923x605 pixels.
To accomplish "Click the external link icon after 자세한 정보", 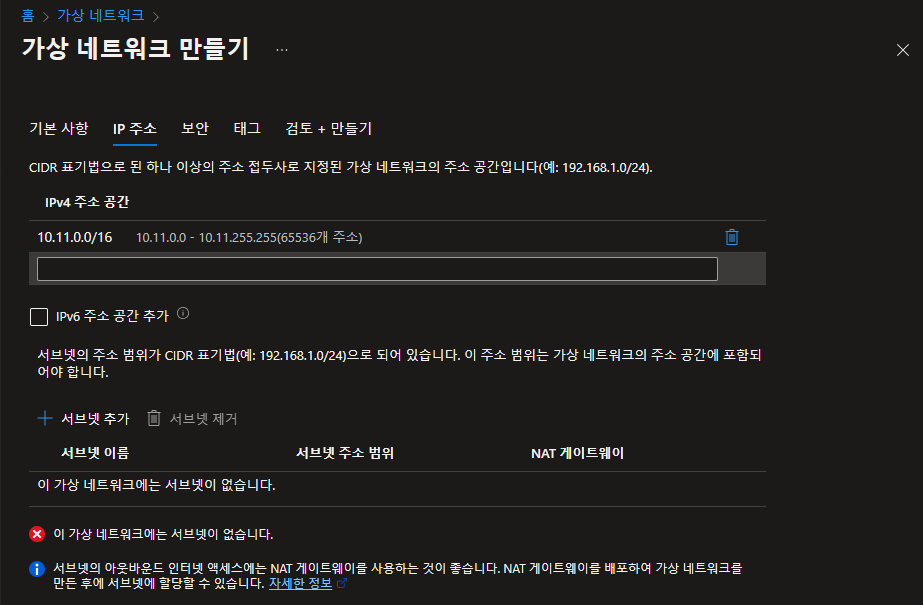I will tap(341, 583).
